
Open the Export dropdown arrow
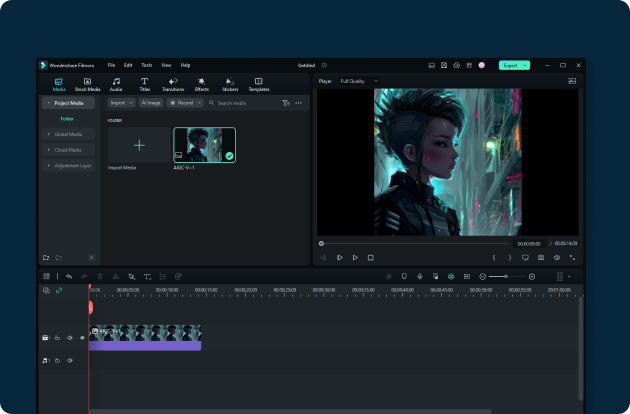pyautogui.click(x=525, y=65)
